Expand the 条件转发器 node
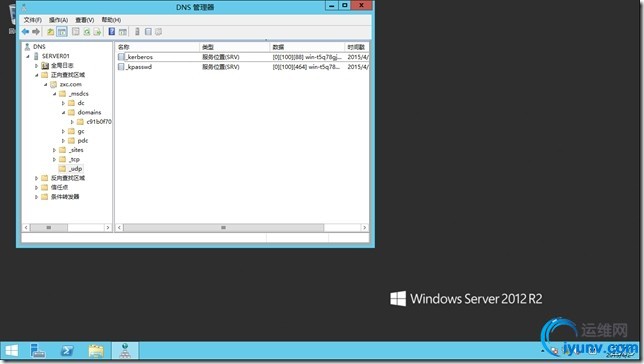644x364 pixels. [37, 197]
